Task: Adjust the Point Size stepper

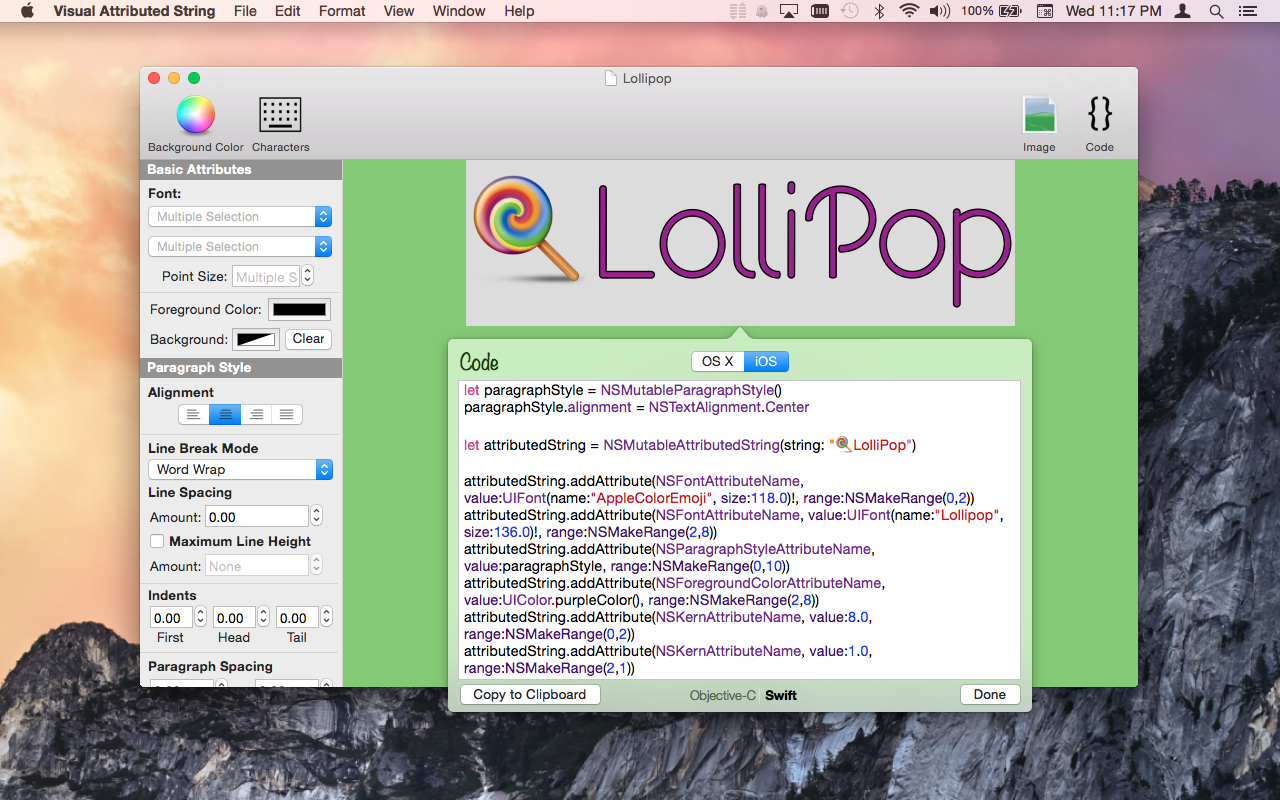Action: [308, 276]
